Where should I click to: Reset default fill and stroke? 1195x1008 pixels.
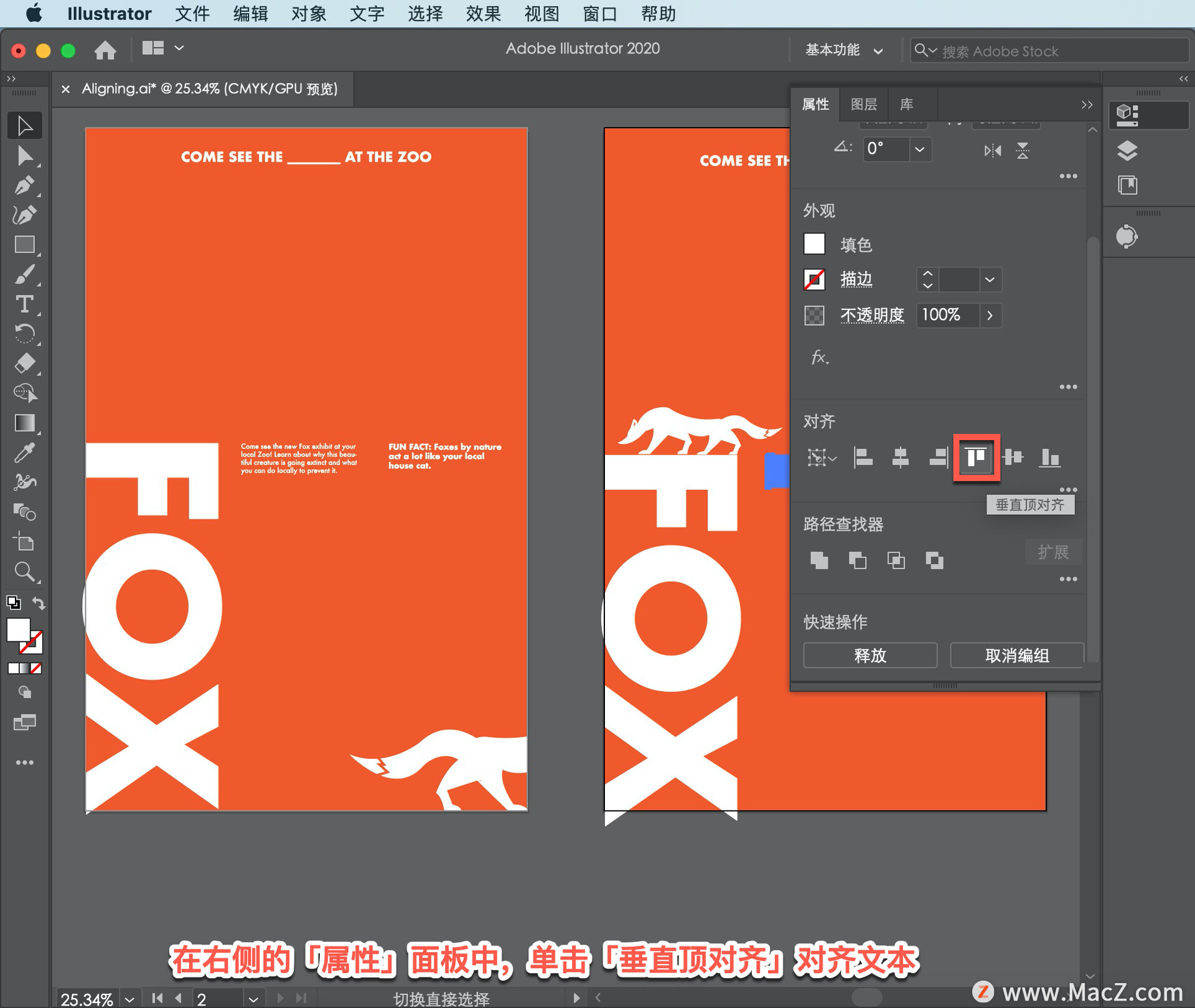pyautogui.click(x=14, y=603)
